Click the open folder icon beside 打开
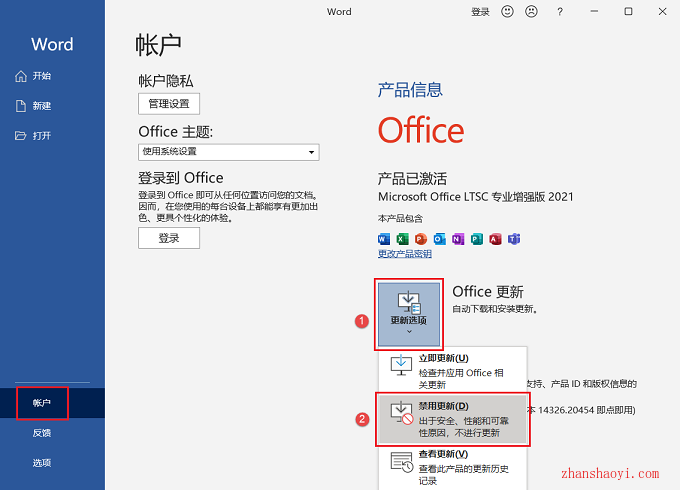This screenshot has width=680, height=490. coord(21,136)
